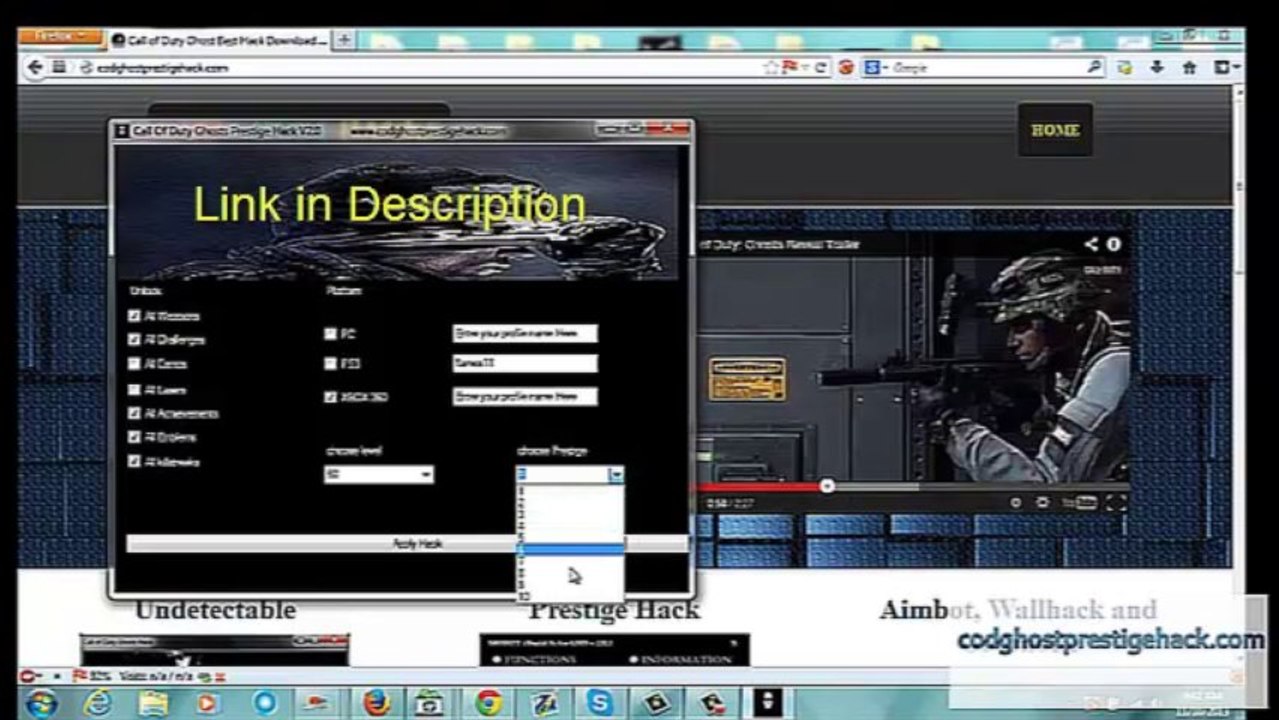Reload the page with the refresh icon
The height and width of the screenshot is (720, 1279).
[x=820, y=68]
